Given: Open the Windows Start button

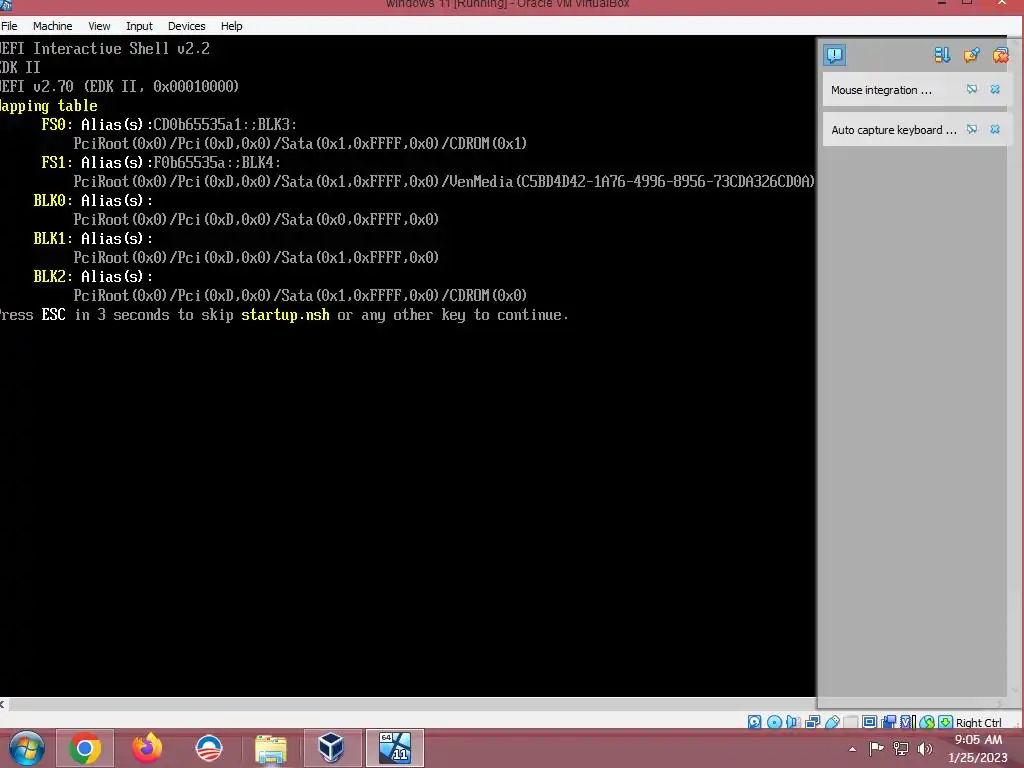Looking at the screenshot, I should pos(26,748).
